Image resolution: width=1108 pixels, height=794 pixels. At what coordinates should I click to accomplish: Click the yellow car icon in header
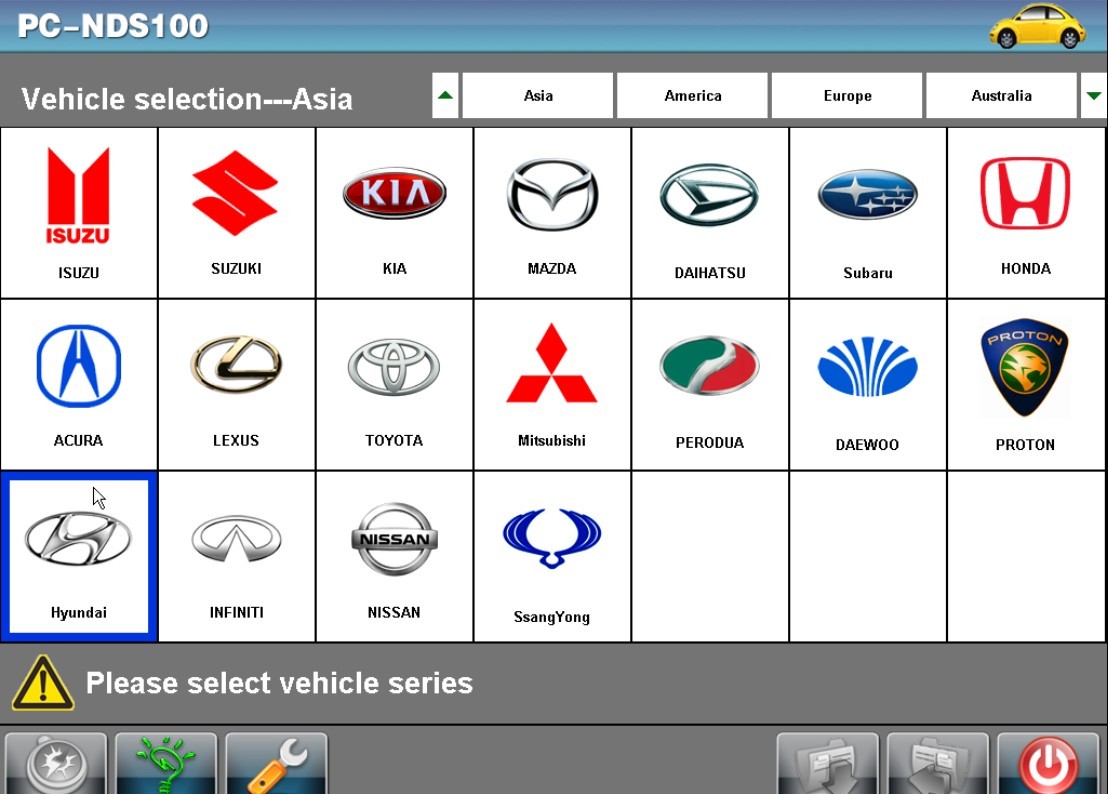click(x=1037, y=26)
